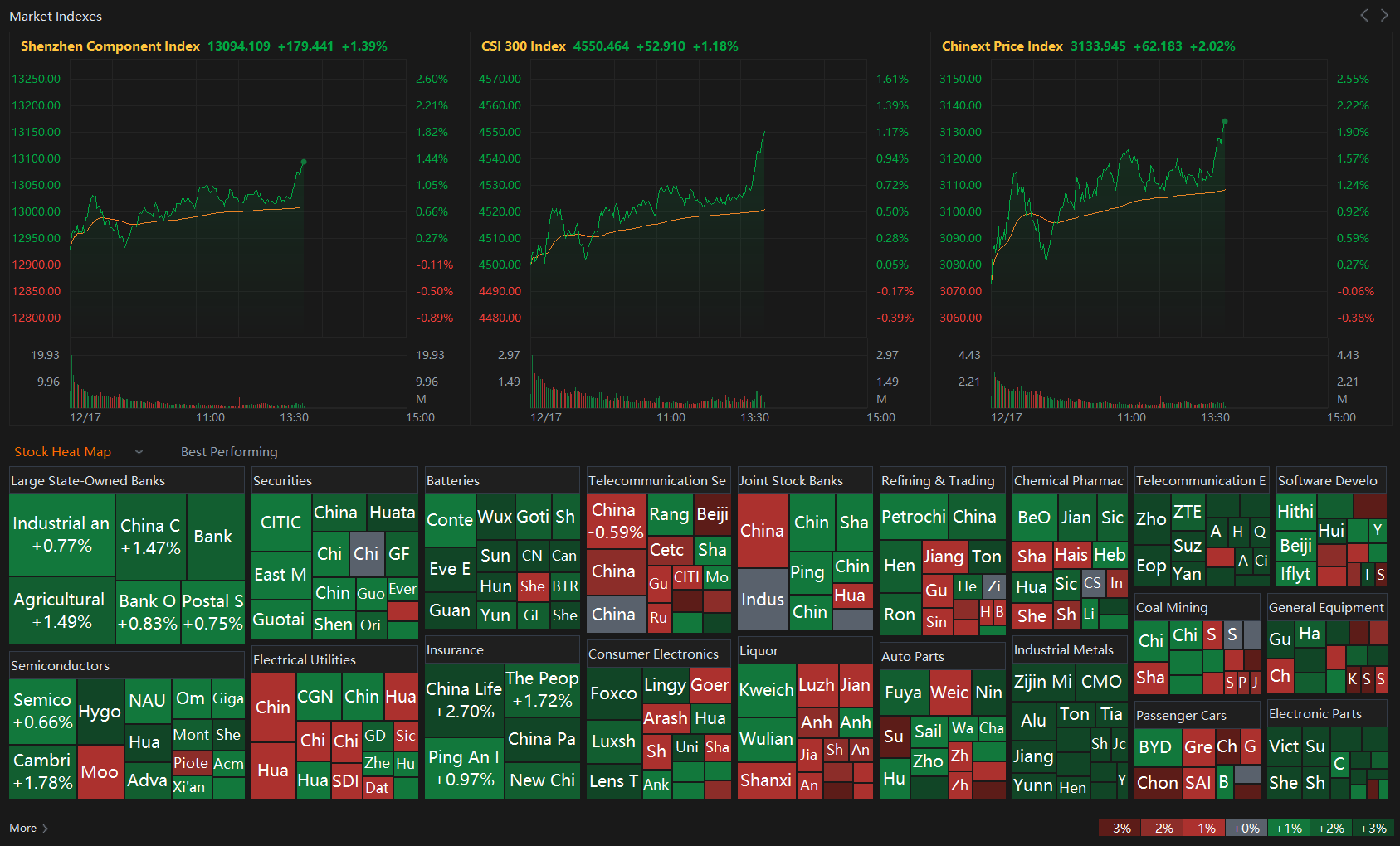Viewport: 1400px width, 846px height.
Task: Open the Shenzhen Component Index title
Action: [x=110, y=46]
